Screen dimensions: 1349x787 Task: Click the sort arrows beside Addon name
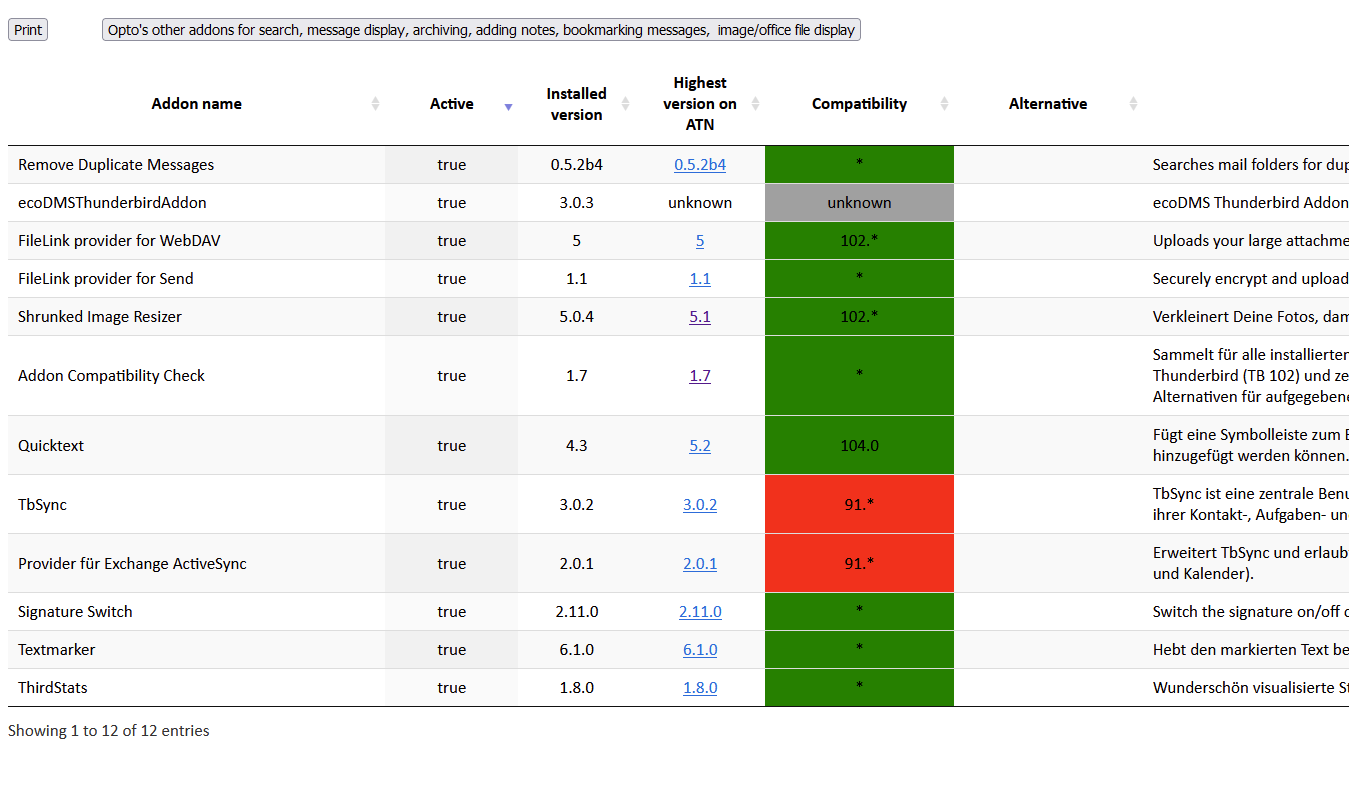375,104
